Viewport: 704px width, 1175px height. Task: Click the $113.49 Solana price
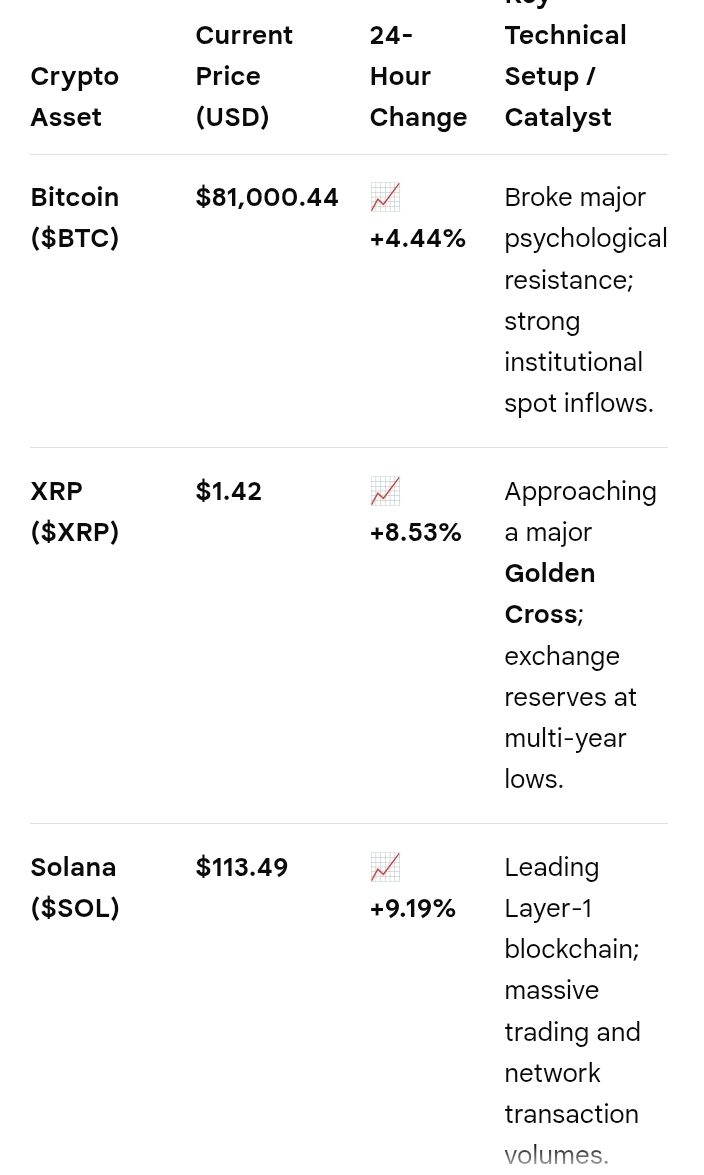pos(241,867)
